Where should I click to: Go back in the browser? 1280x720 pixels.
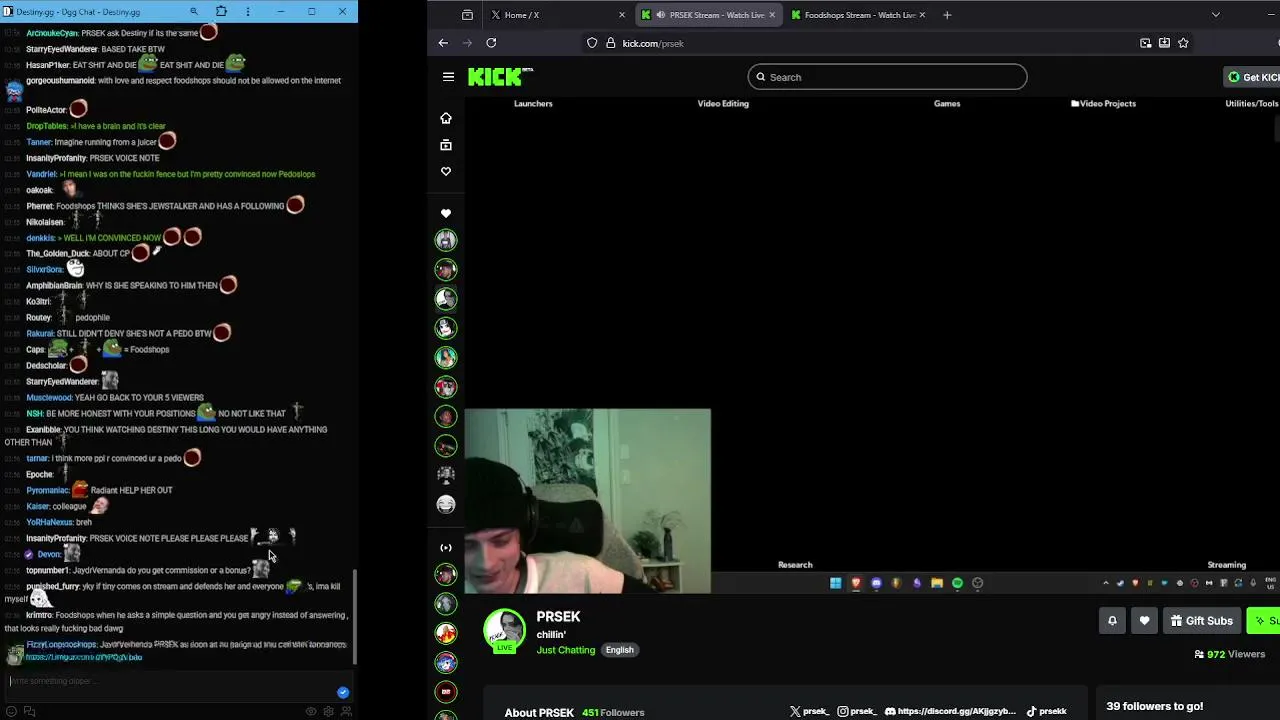[x=443, y=43]
